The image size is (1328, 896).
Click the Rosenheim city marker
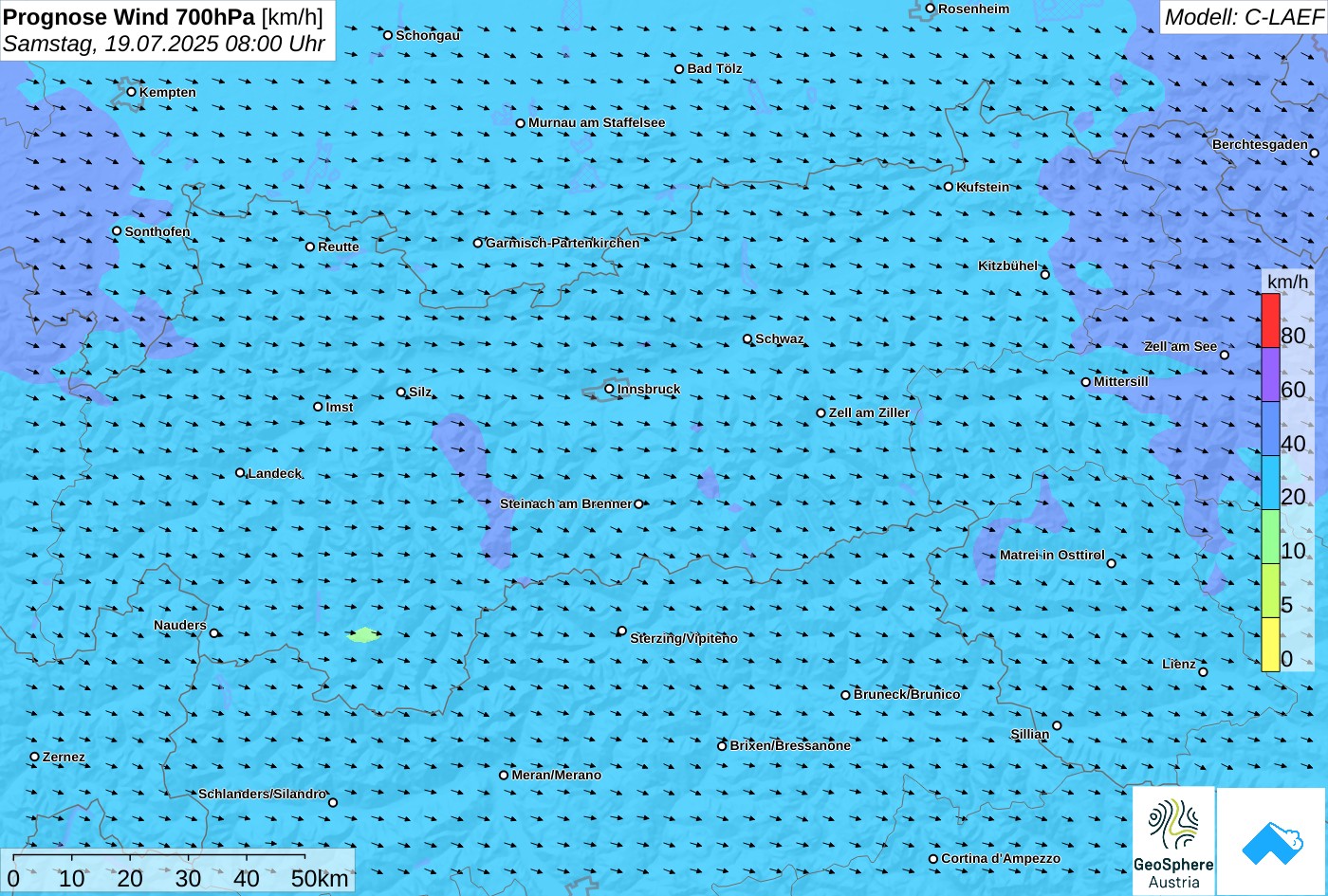pos(931,9)
